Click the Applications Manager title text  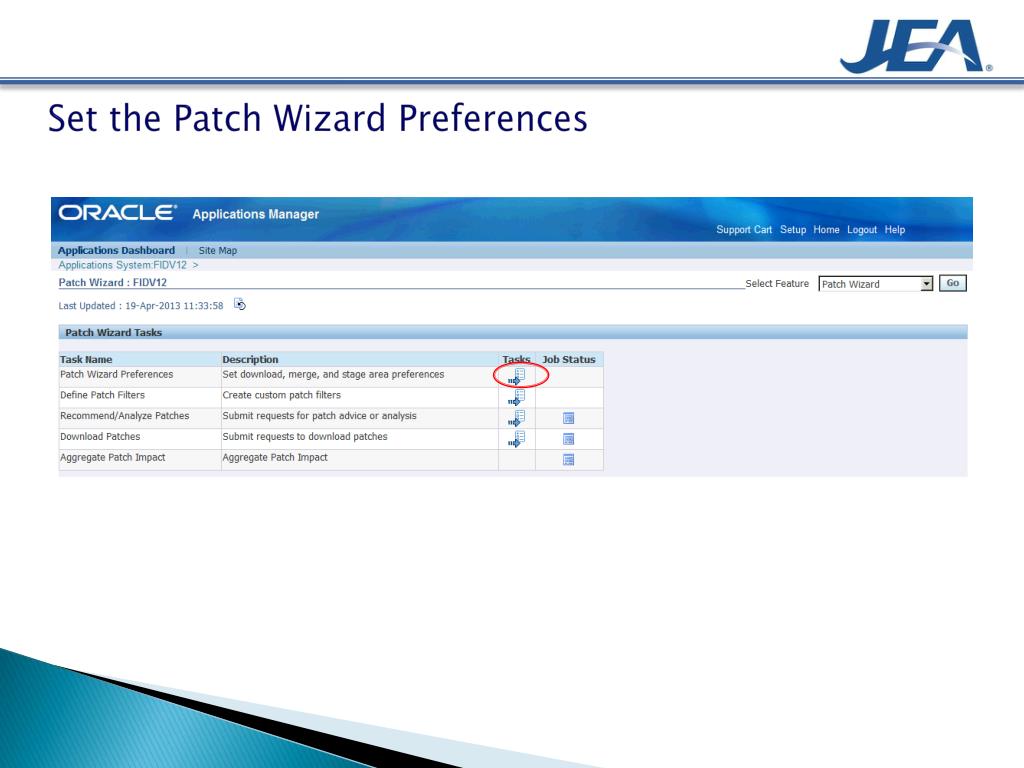[255, 214]
